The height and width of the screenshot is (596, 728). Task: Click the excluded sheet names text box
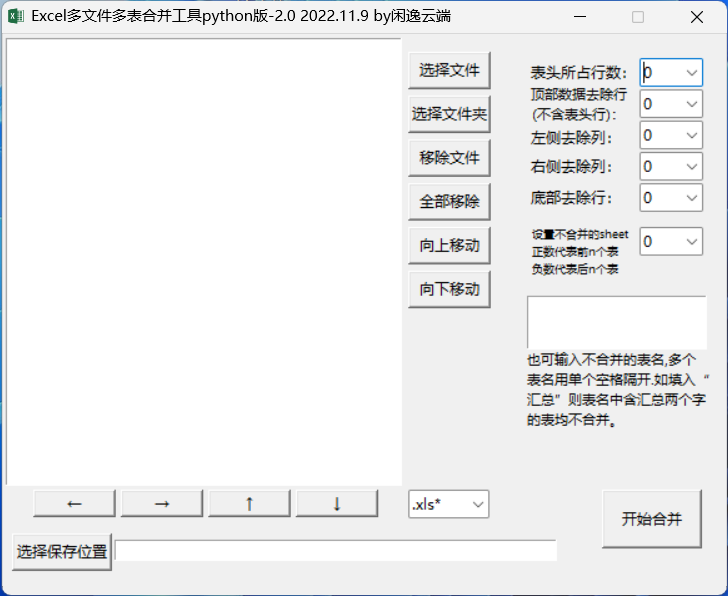[x=617, y=323]
